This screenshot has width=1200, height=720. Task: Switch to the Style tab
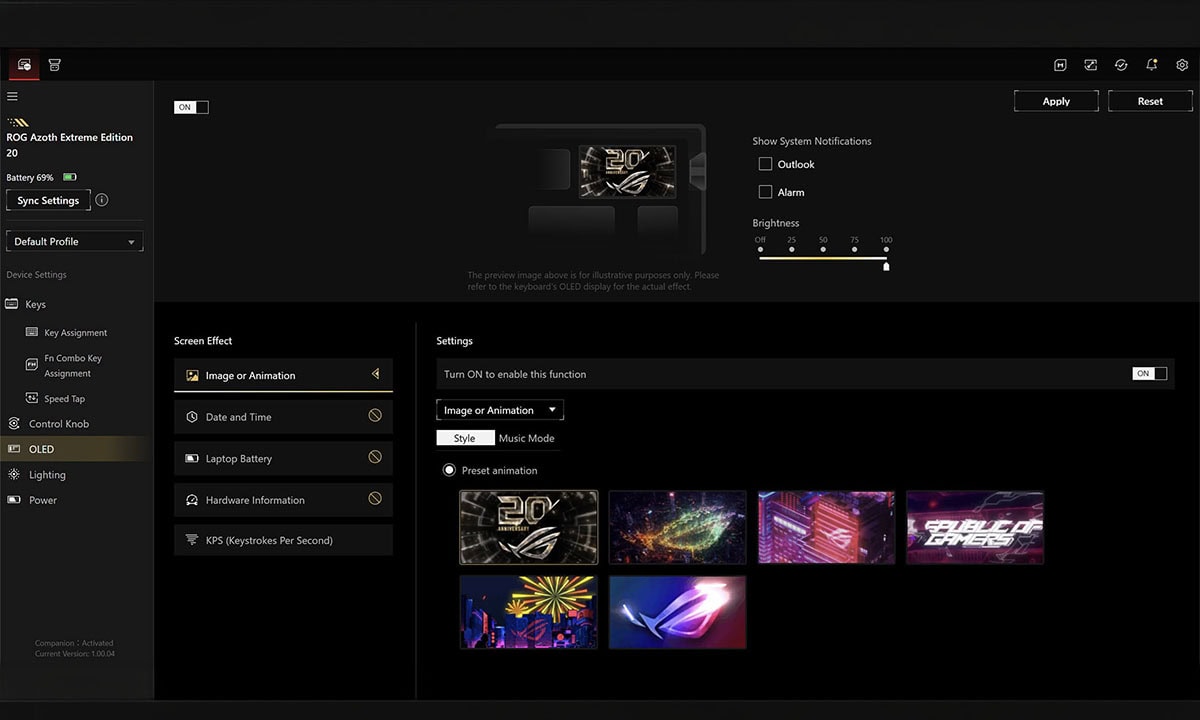[x=465, y=438]
